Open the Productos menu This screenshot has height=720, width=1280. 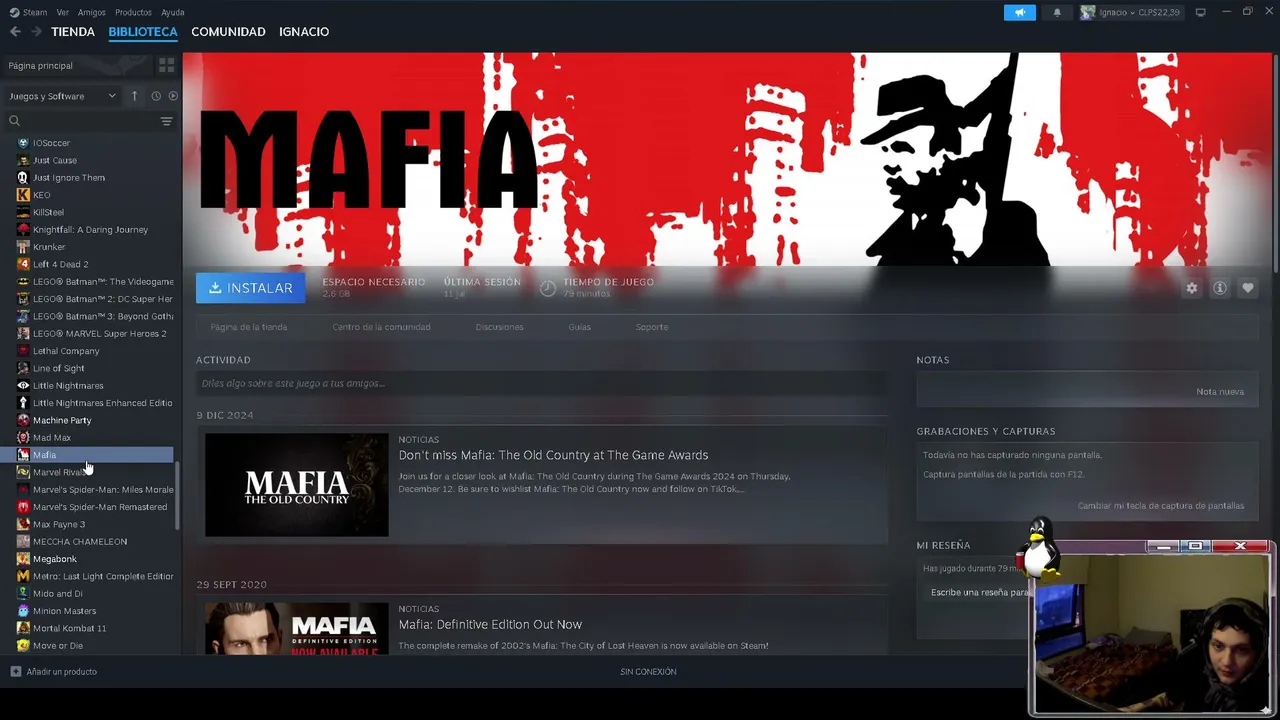click(133, 12)
